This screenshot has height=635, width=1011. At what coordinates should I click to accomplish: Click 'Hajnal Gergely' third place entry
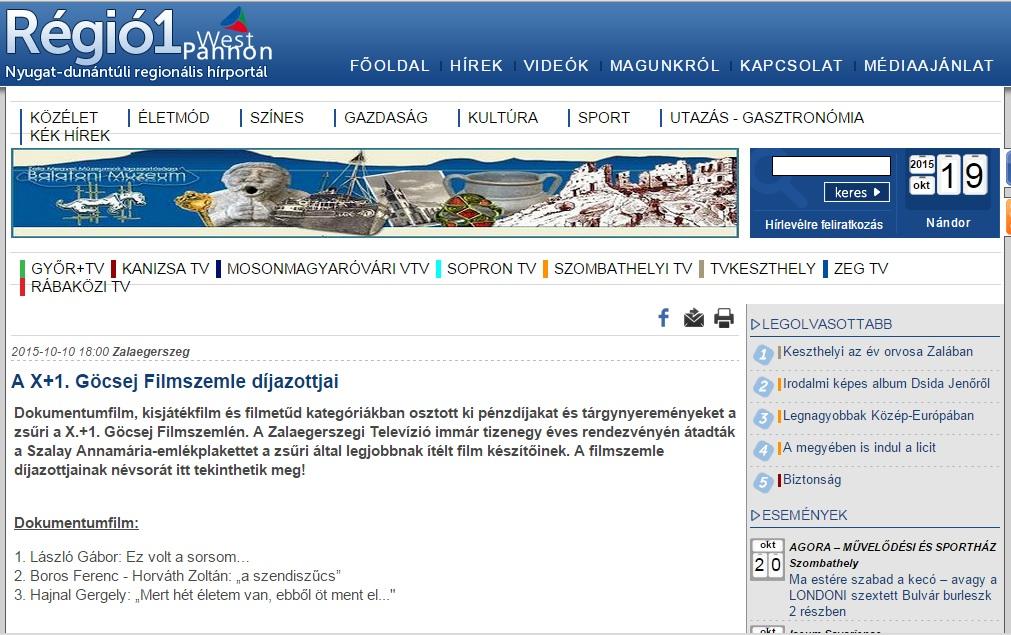click(204, 595)
